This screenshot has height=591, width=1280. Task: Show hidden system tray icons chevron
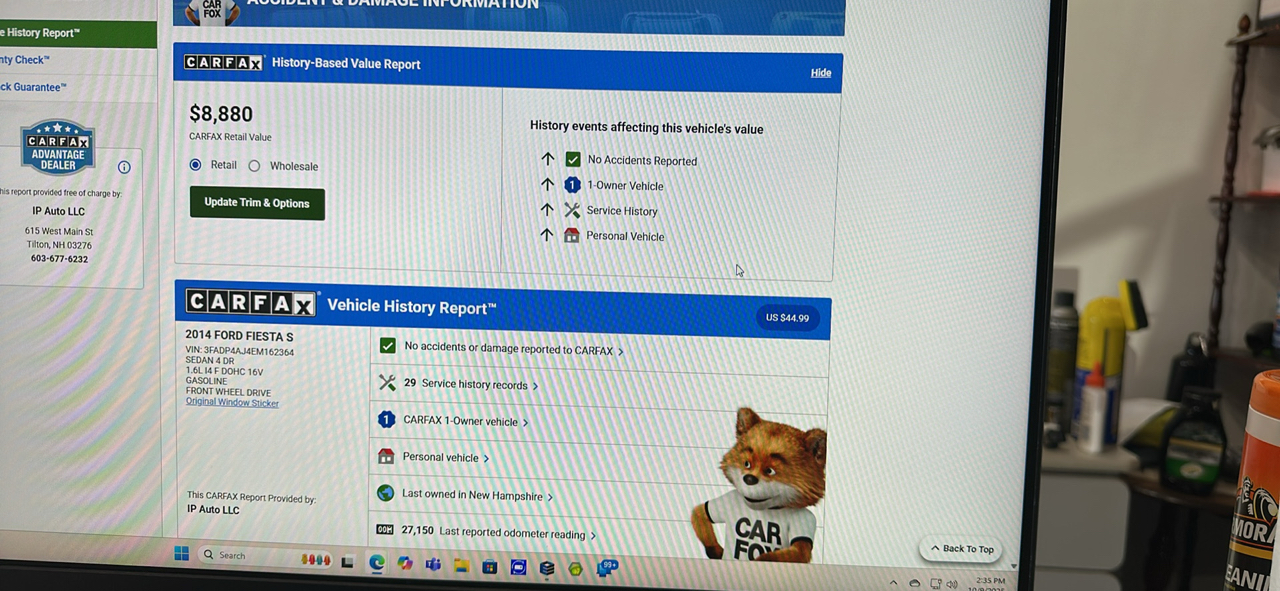point(892,582)
